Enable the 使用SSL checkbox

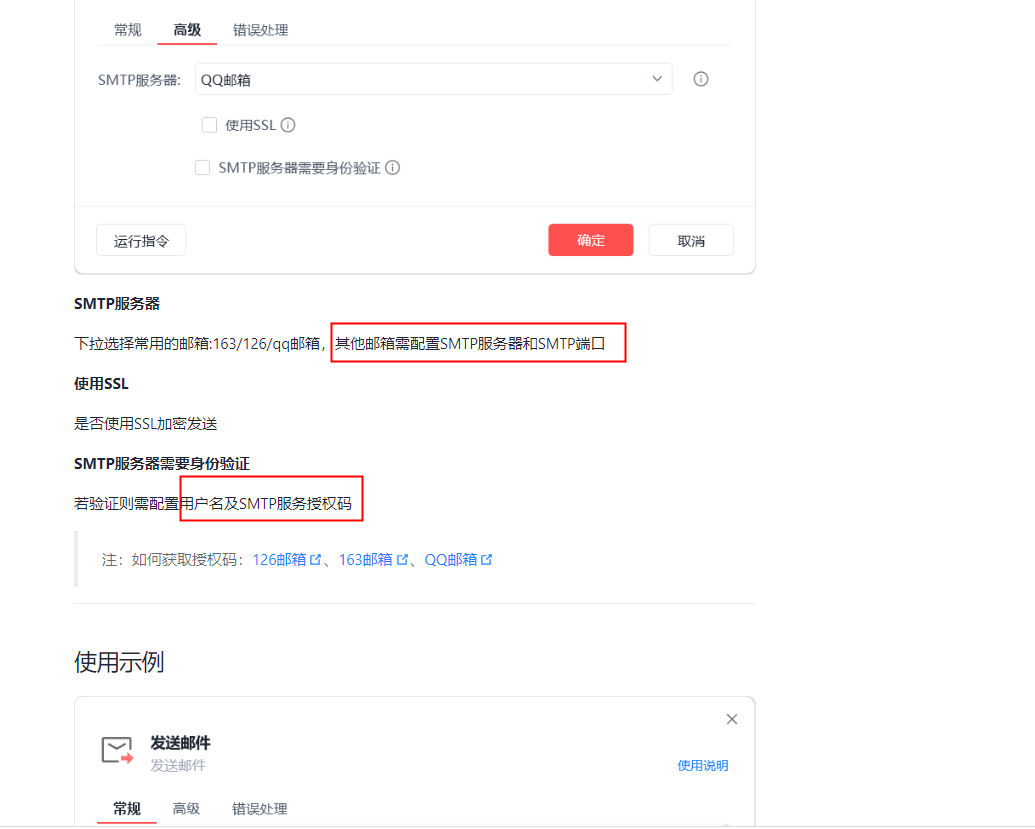[x=209, y=125]
